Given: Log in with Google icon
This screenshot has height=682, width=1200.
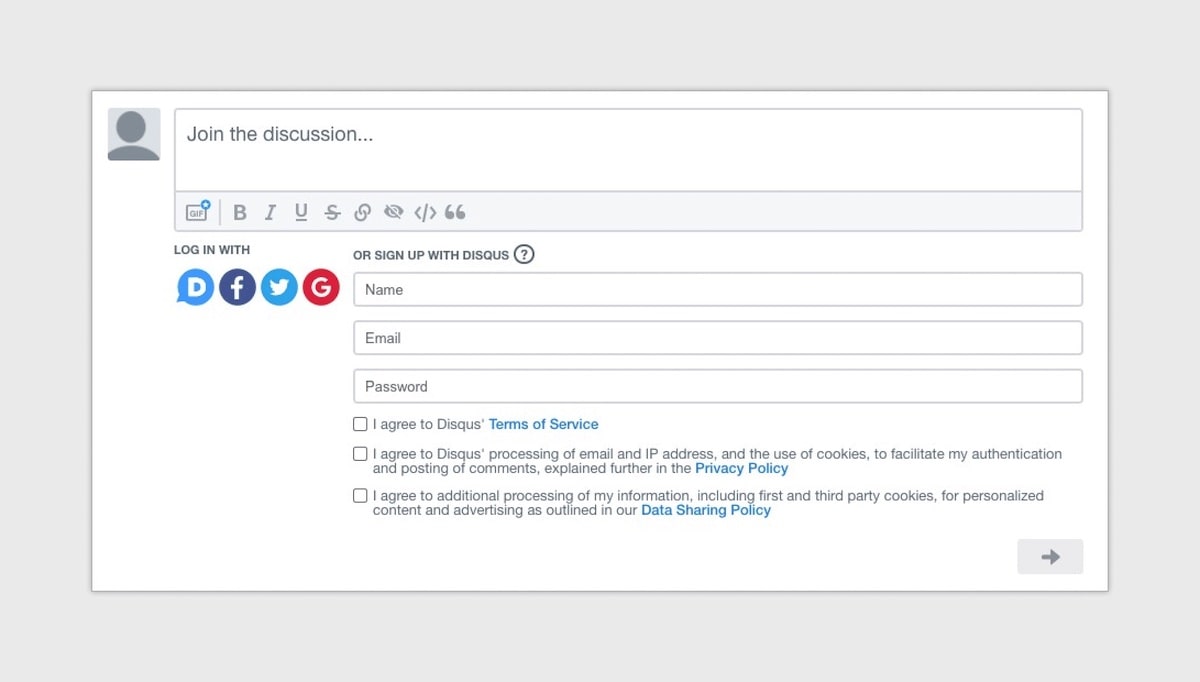Looking at the screenshot, I should tap(321, 287).
